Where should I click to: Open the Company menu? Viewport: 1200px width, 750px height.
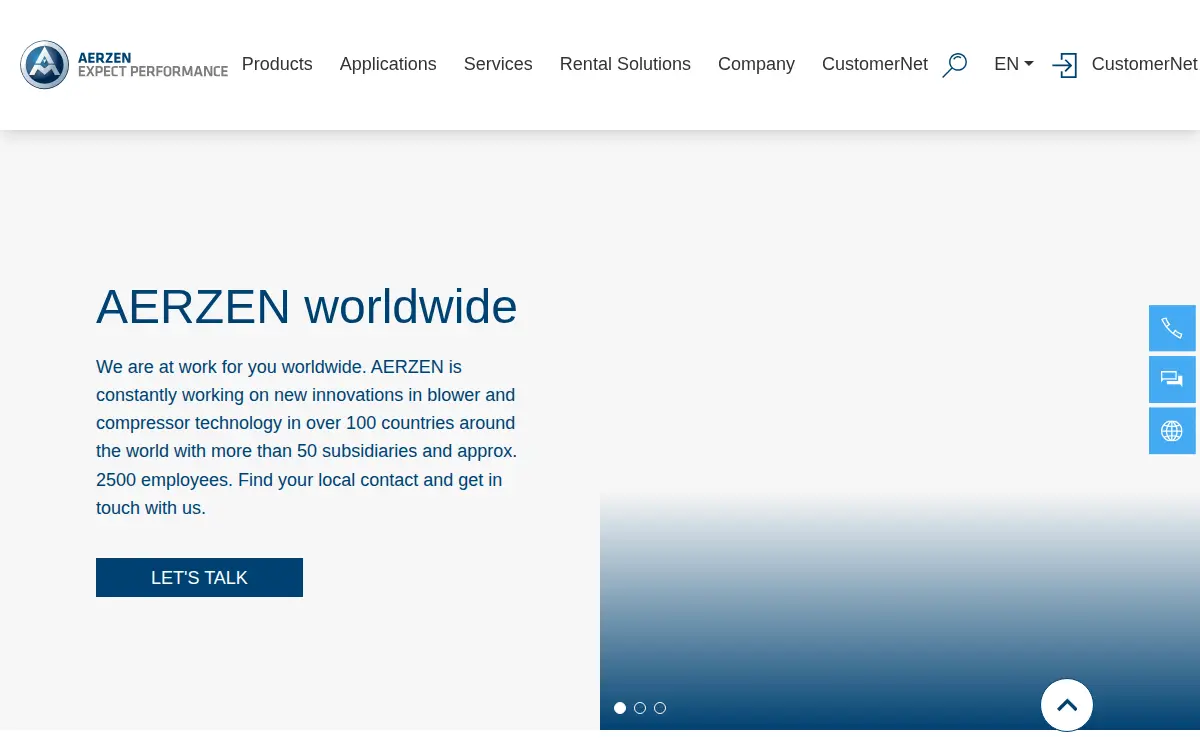tap(756, 64)
